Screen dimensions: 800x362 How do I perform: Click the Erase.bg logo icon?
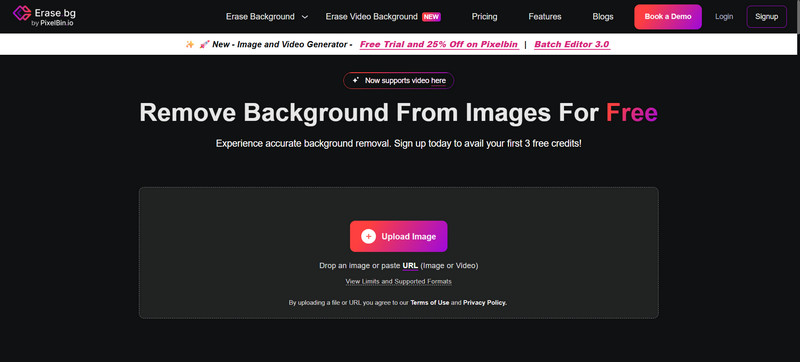[x=21, y=13]
